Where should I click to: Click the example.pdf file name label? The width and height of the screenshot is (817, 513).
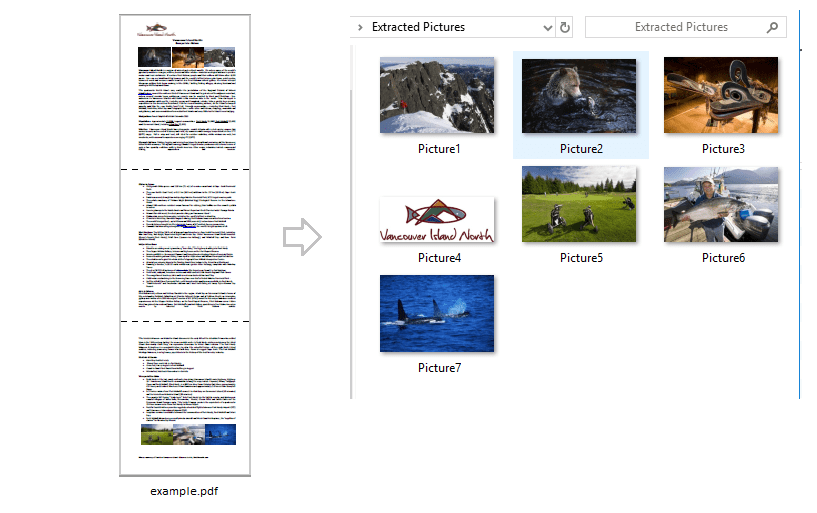click(x=185, y=491)
